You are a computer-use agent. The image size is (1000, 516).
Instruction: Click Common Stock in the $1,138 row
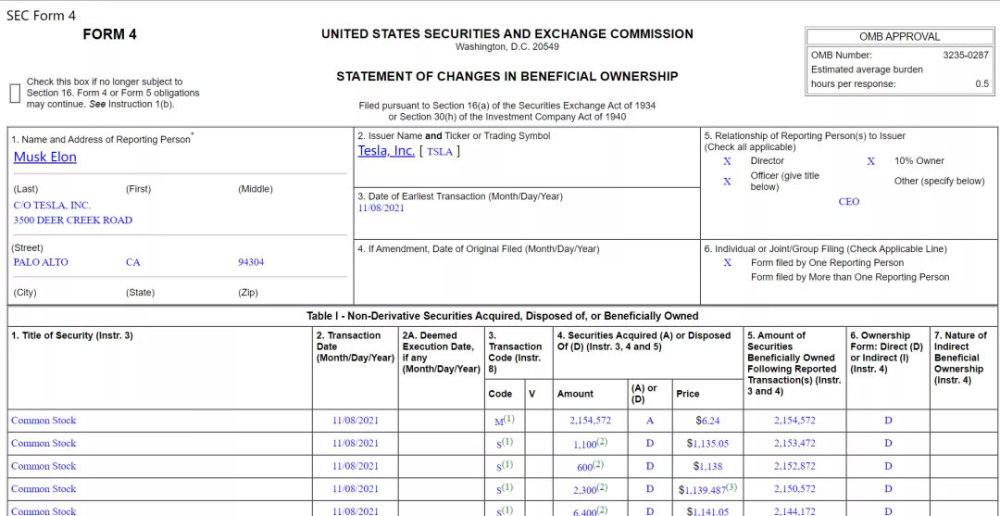coord(43,466)
